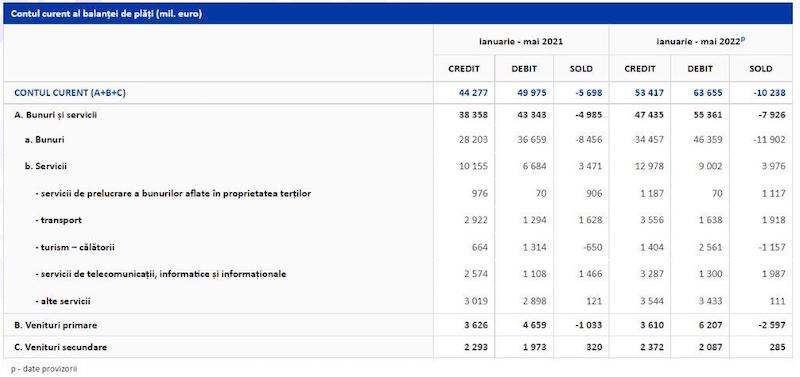Click the turism – călătorii row label
800x377 pixels.
pyautogui.click(x=75, y=247)
